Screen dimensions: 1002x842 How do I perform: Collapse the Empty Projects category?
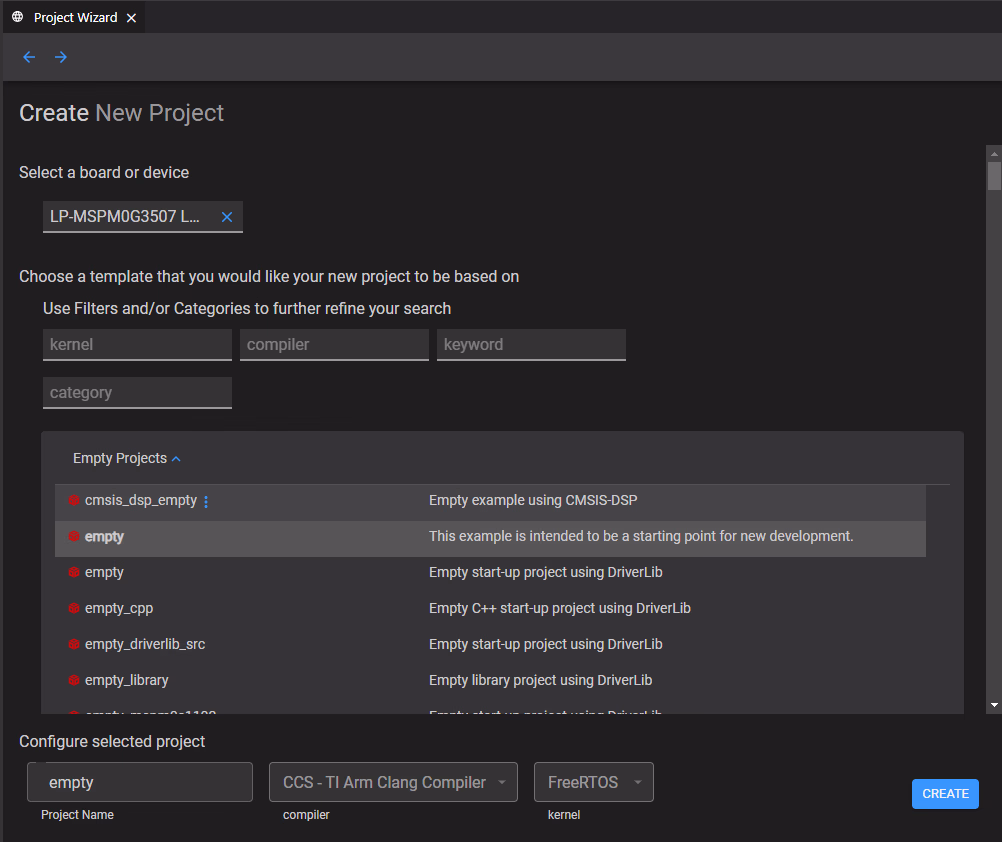[x=176, y=459]
